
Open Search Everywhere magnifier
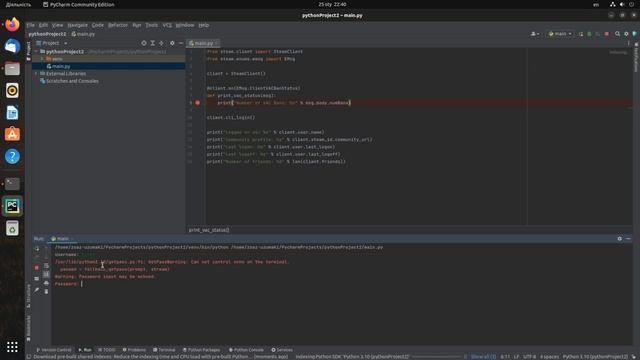click(x=618, y=34)
